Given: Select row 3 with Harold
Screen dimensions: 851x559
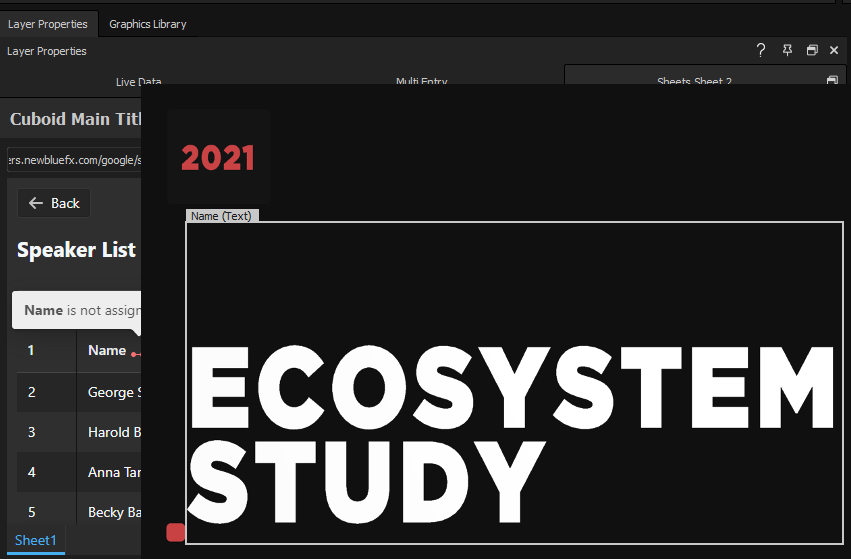Looking at the screenshot, I should point(108,432).
